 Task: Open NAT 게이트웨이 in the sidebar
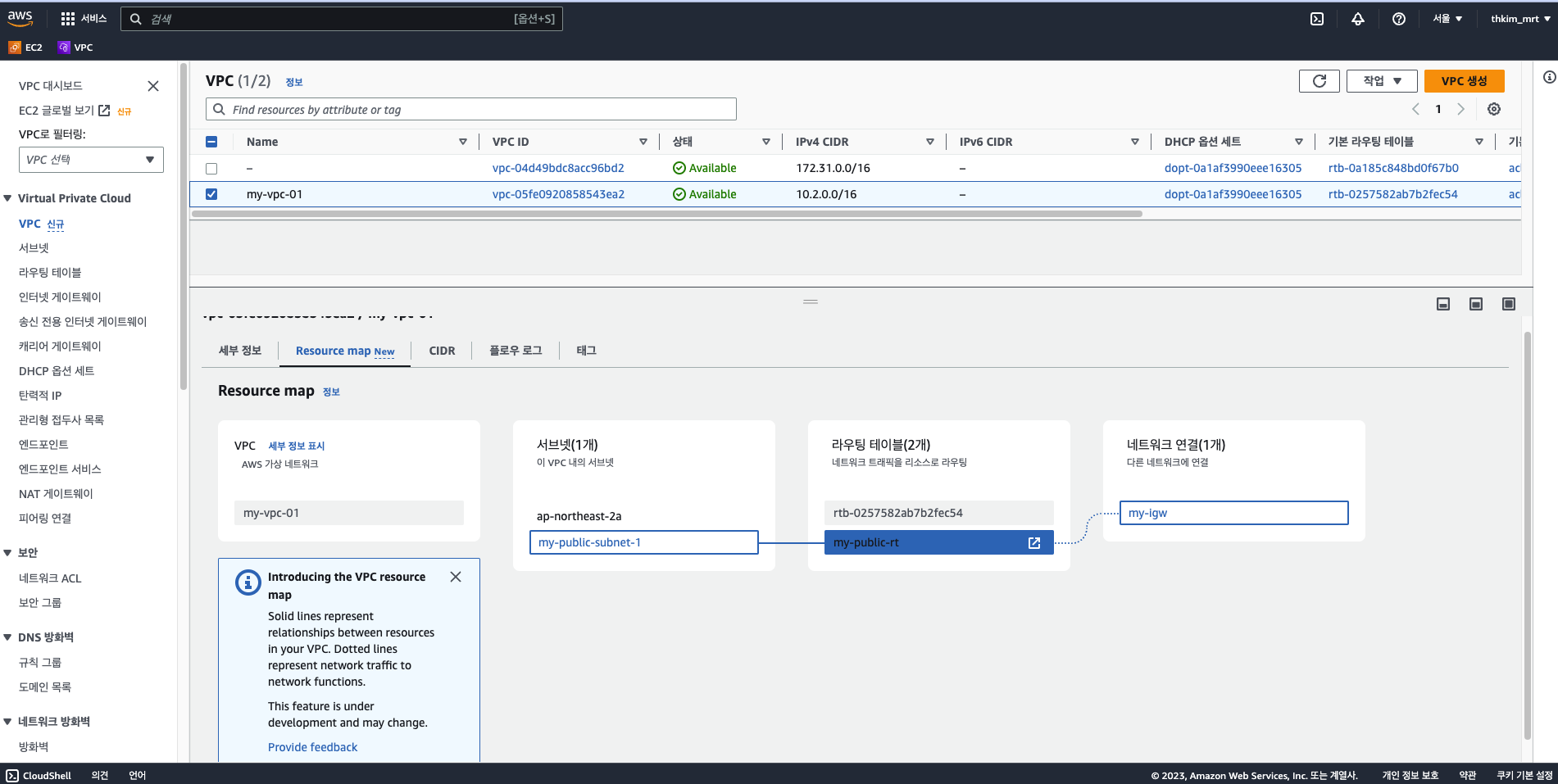[x=56, y=494]
